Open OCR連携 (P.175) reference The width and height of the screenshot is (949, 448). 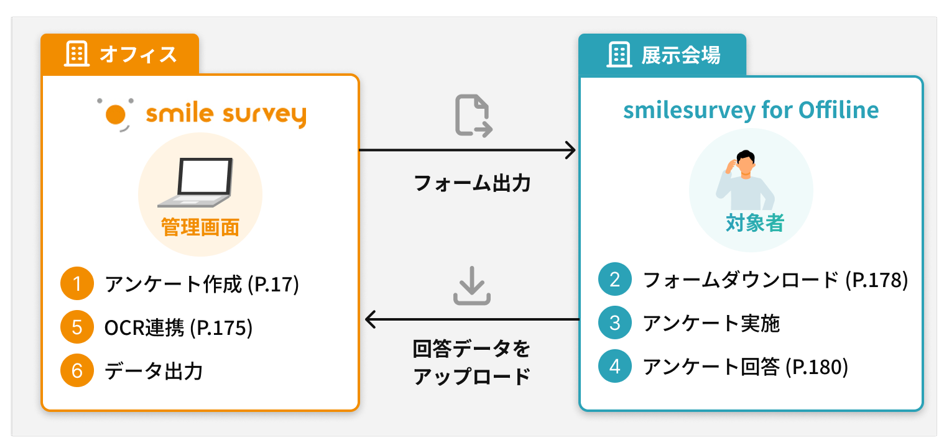[x=178, y=328]
